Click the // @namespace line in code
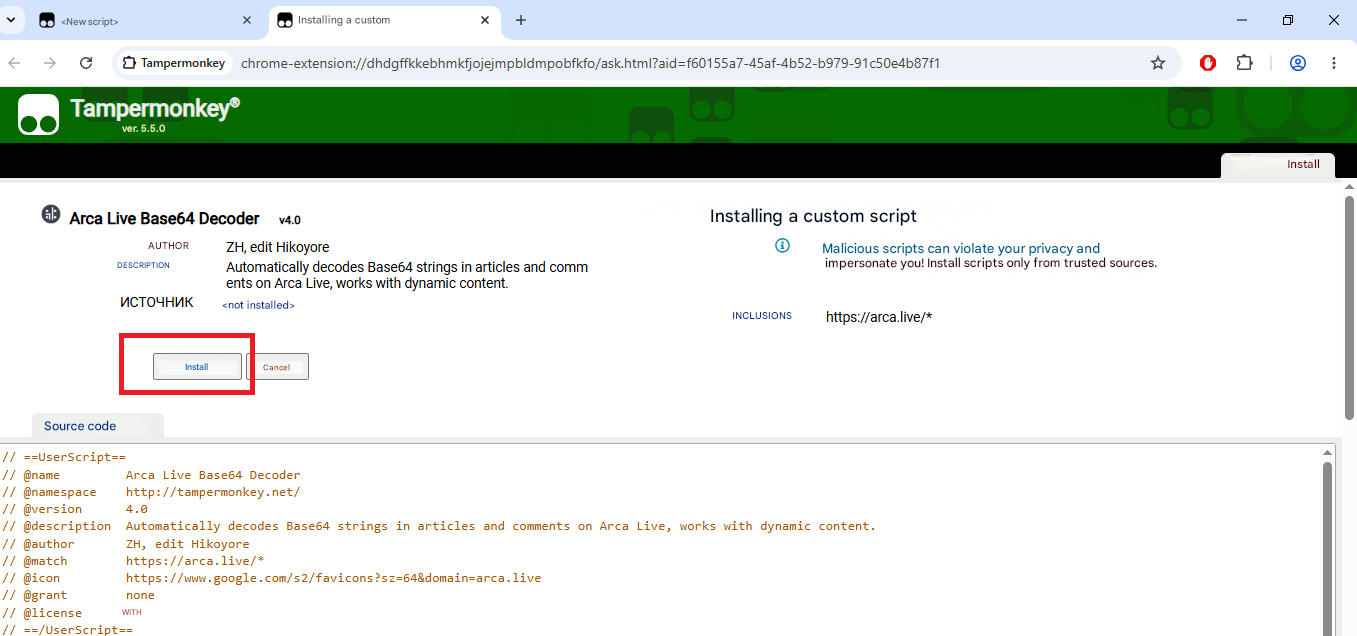 [151, 492]
